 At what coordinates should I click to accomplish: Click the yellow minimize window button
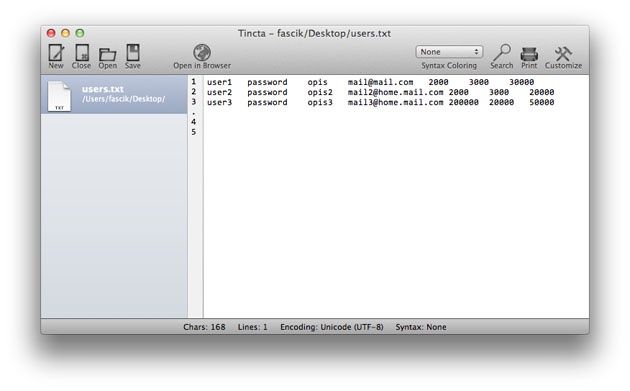coord(65,33)
